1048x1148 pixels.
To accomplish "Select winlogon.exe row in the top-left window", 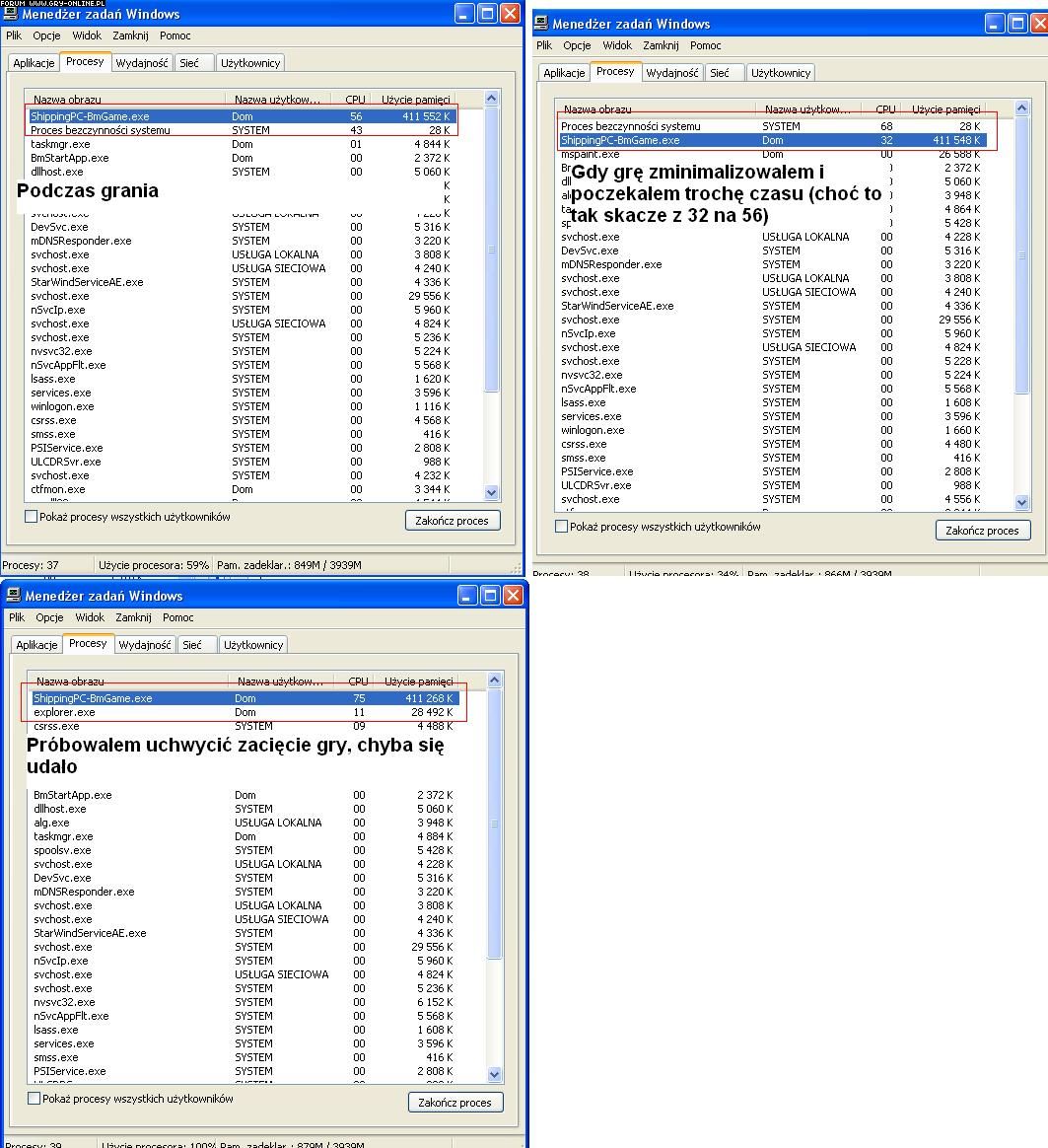I will coord(242,407).
